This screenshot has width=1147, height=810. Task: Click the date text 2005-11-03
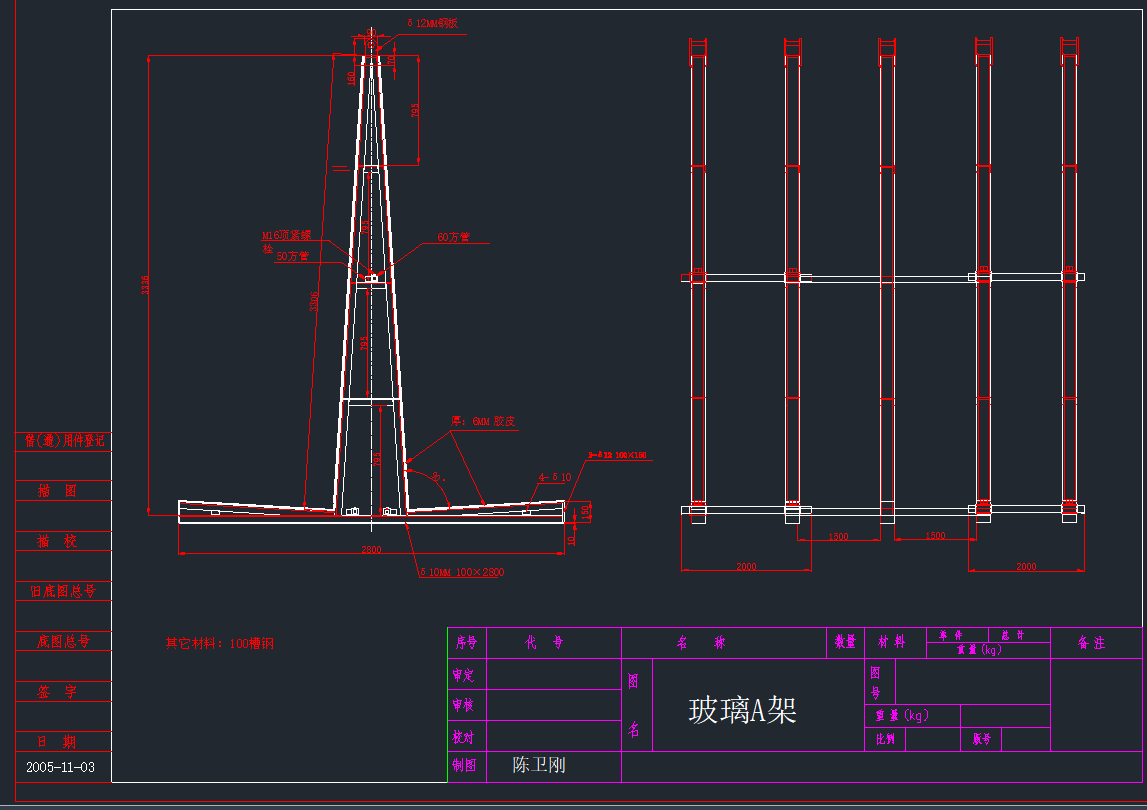coord(61,767)
